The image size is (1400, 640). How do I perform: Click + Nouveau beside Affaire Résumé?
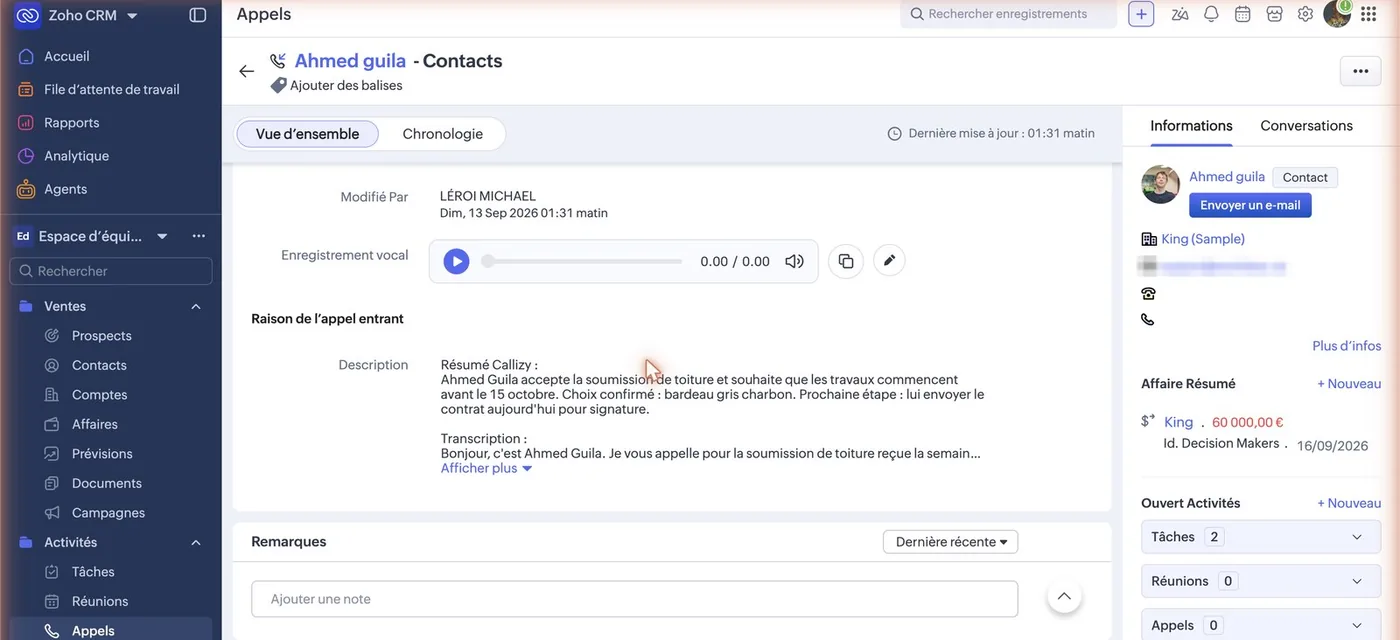point(1349,384)
